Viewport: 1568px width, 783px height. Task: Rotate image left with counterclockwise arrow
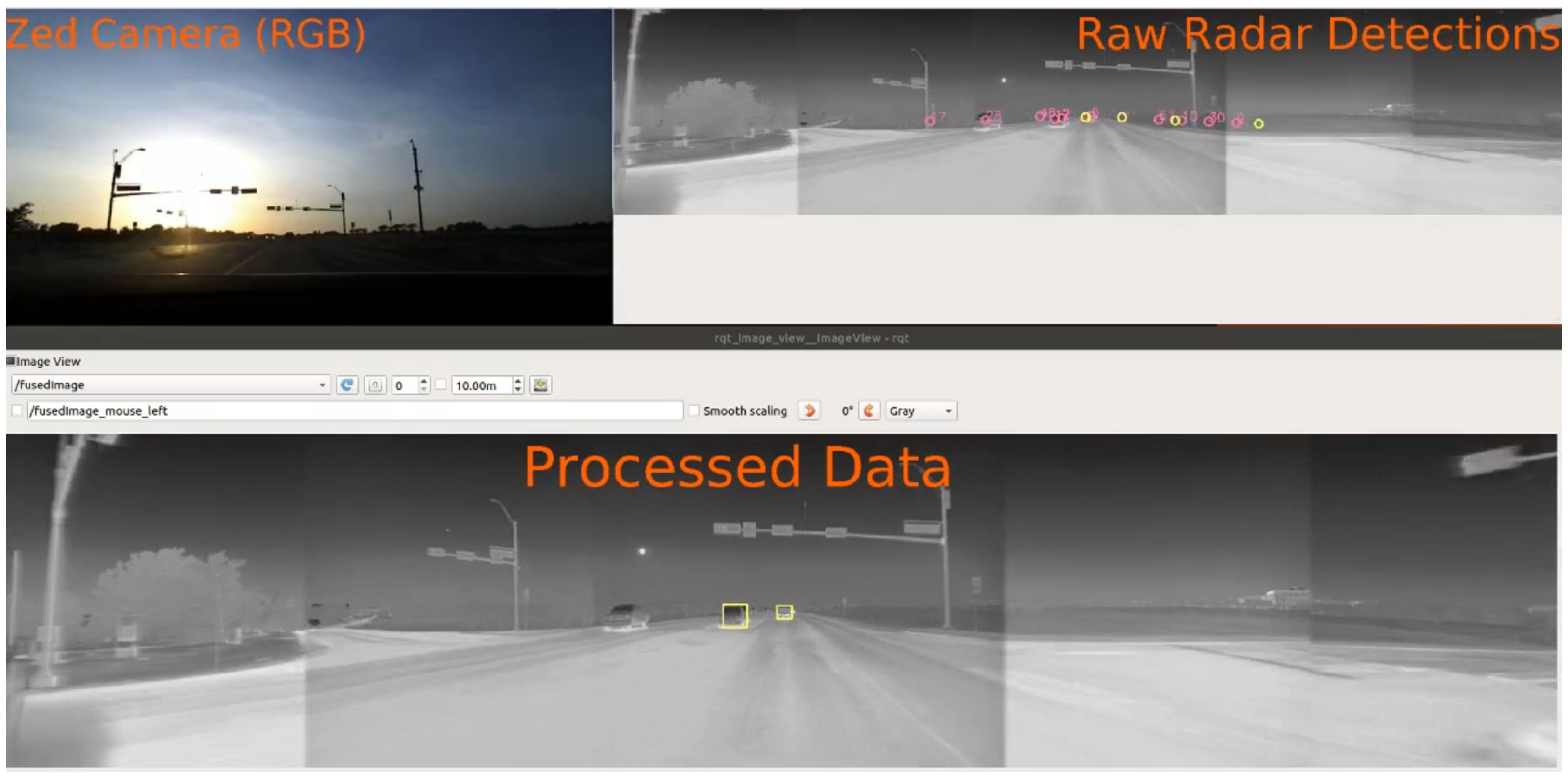810,411
